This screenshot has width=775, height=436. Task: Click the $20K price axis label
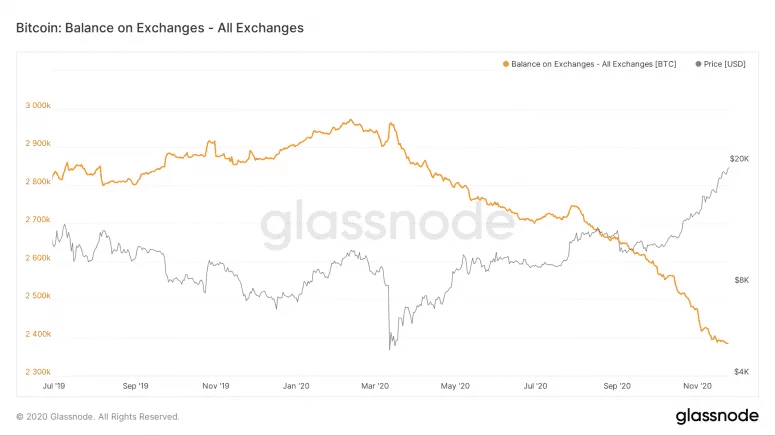[x=739, y=159]
